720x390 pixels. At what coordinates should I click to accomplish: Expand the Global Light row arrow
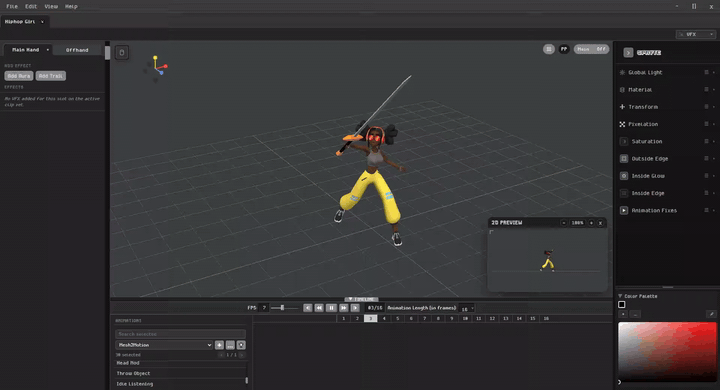(714, 73)
